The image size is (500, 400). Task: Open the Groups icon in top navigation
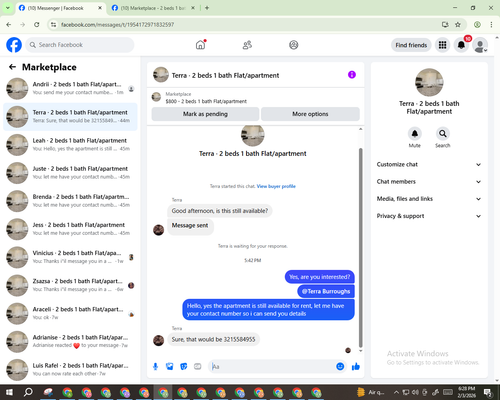click(294, 45)
